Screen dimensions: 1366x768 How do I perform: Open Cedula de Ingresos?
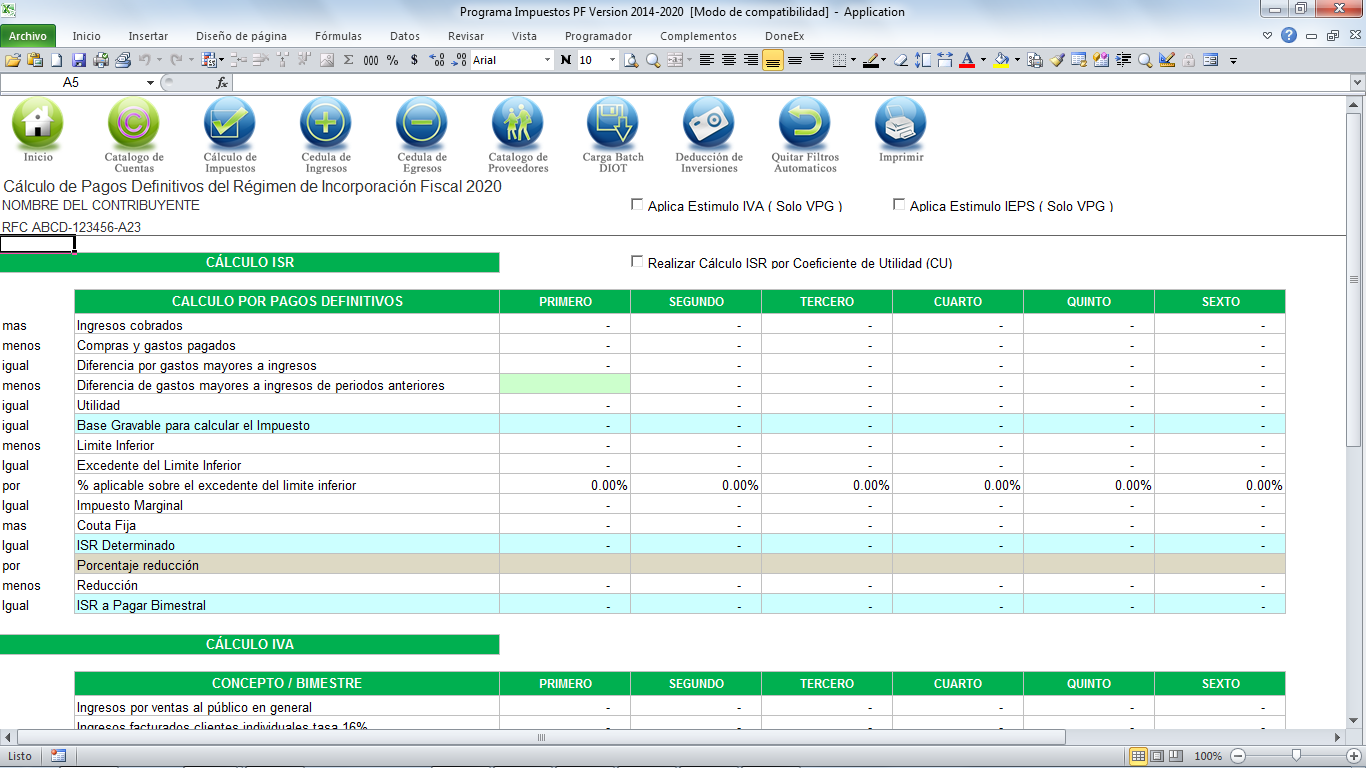click(326, 124)
